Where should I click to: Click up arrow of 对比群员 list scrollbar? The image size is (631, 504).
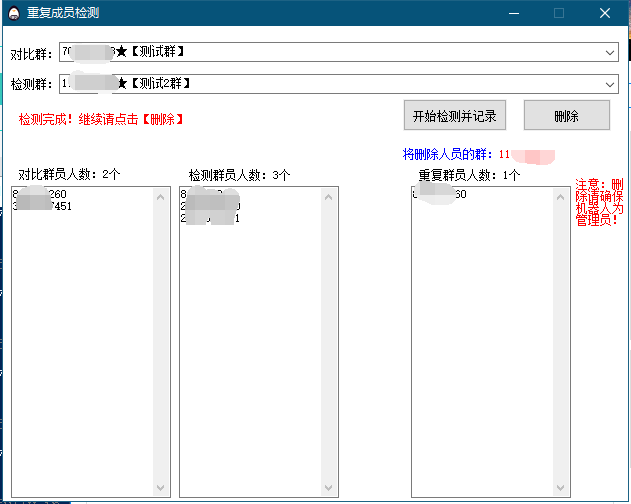161,196
